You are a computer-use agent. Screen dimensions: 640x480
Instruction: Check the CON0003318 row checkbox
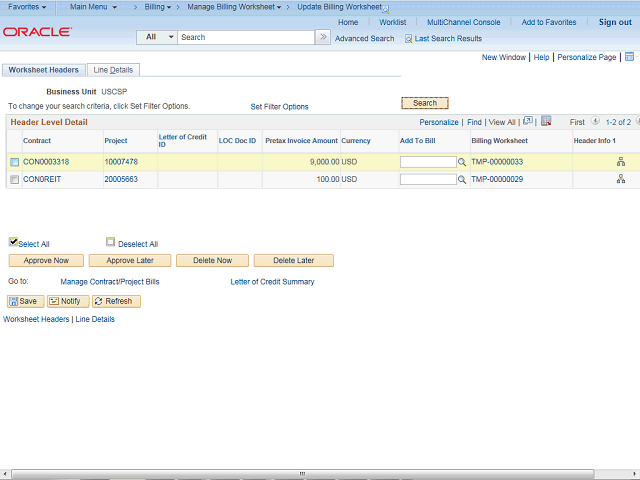(x=14, y=162)
